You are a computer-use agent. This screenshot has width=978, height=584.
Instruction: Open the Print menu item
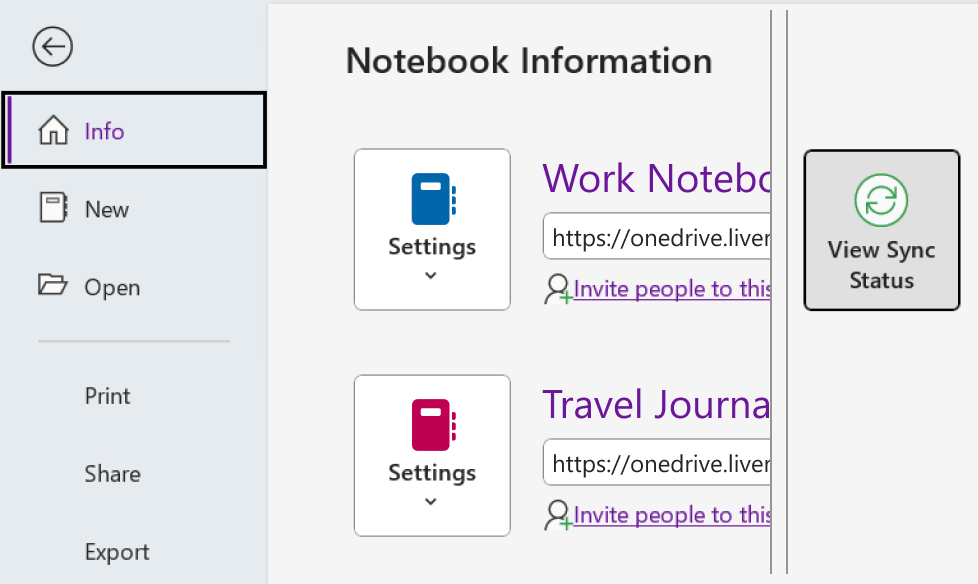point(107,395)
